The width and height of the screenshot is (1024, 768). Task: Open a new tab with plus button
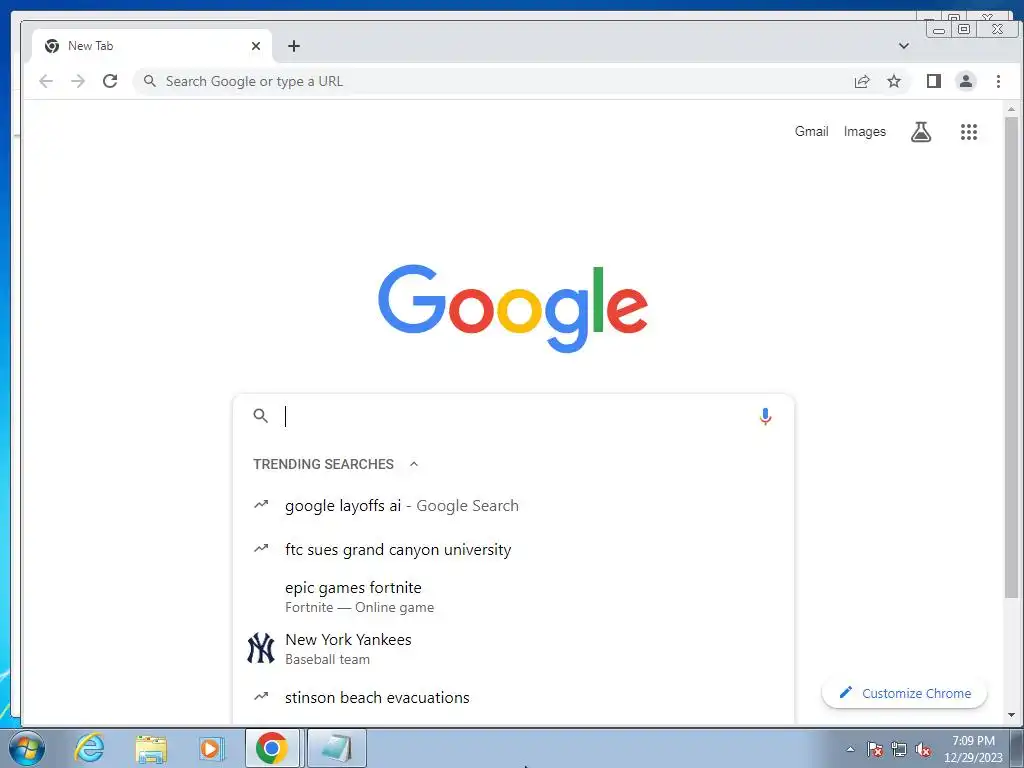pyautogui.click(x=294, y=46)
